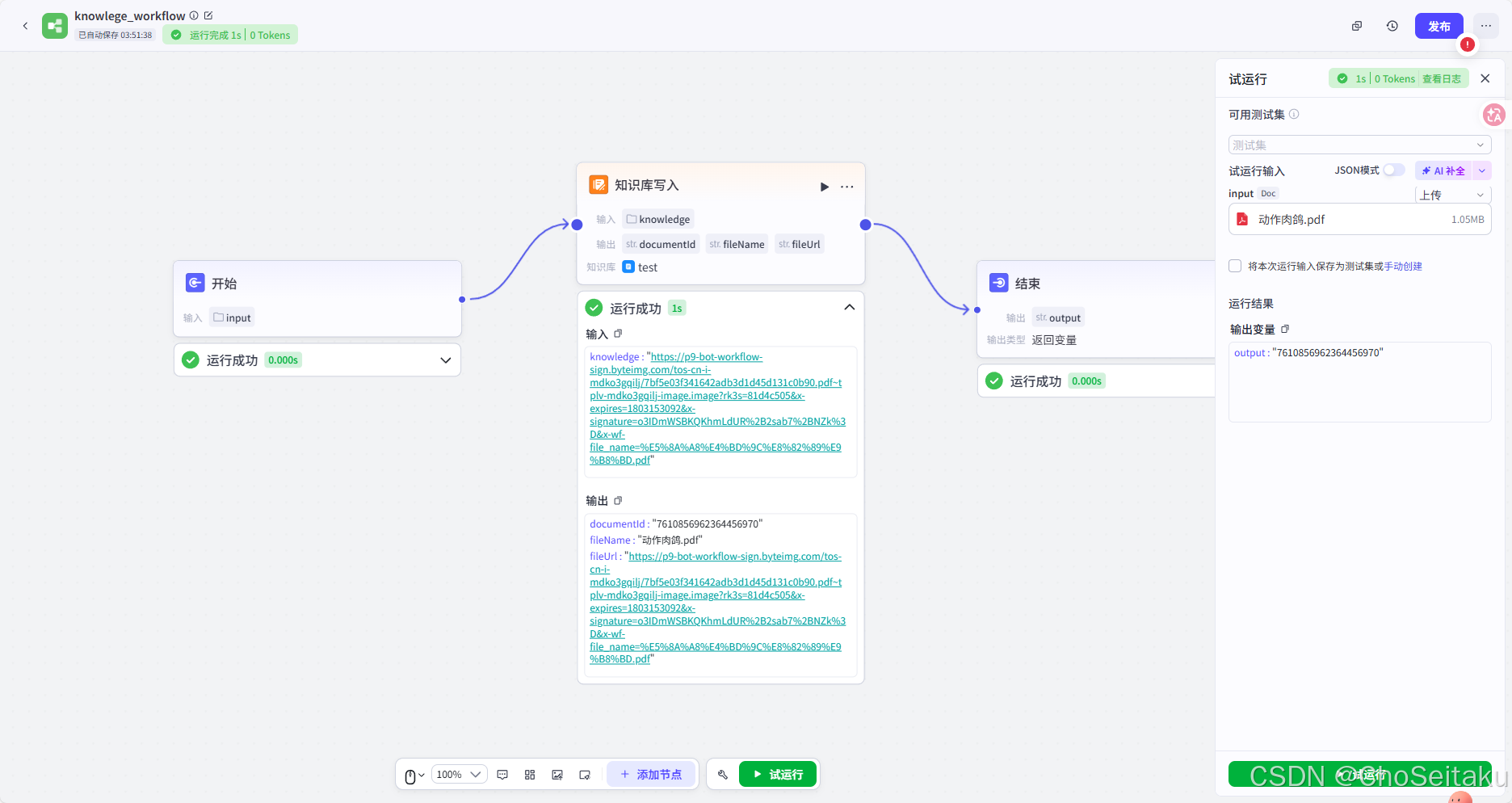Viewport: 1512px width, 803px height.
Task: Open the 100% zoom dropdown
Action: click(459, 775)
